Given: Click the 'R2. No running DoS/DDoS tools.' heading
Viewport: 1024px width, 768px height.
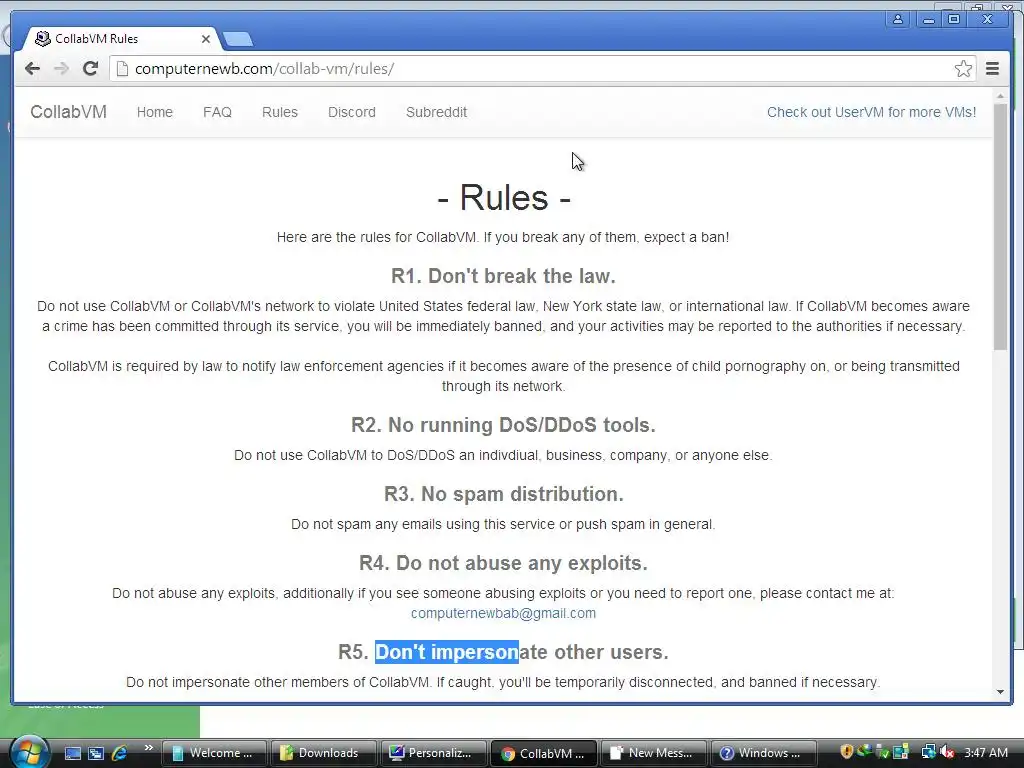Looking at the screenshot, I should [504, 425].
